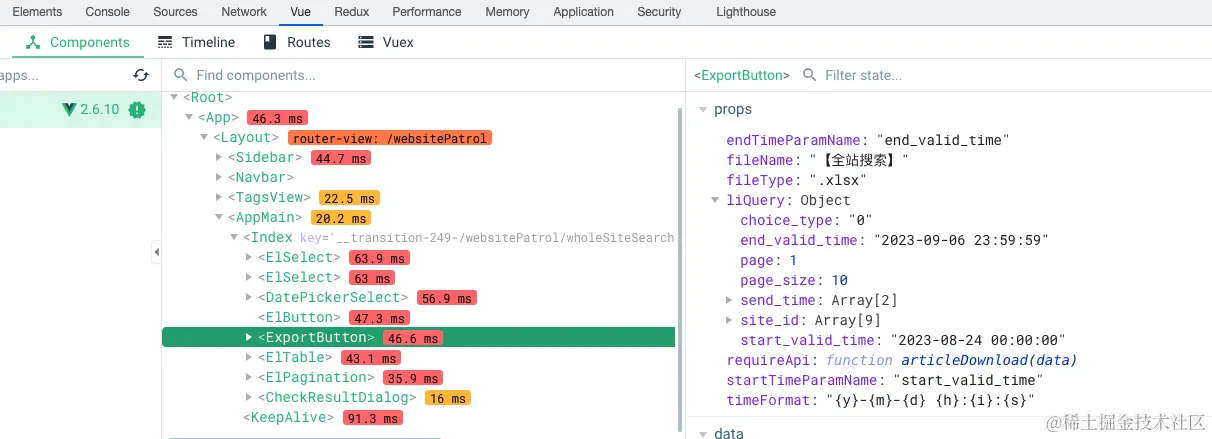This screenshot has height=439, width=1212.
Task: Expand the Sidebar component node
Action: coord(219,158)
